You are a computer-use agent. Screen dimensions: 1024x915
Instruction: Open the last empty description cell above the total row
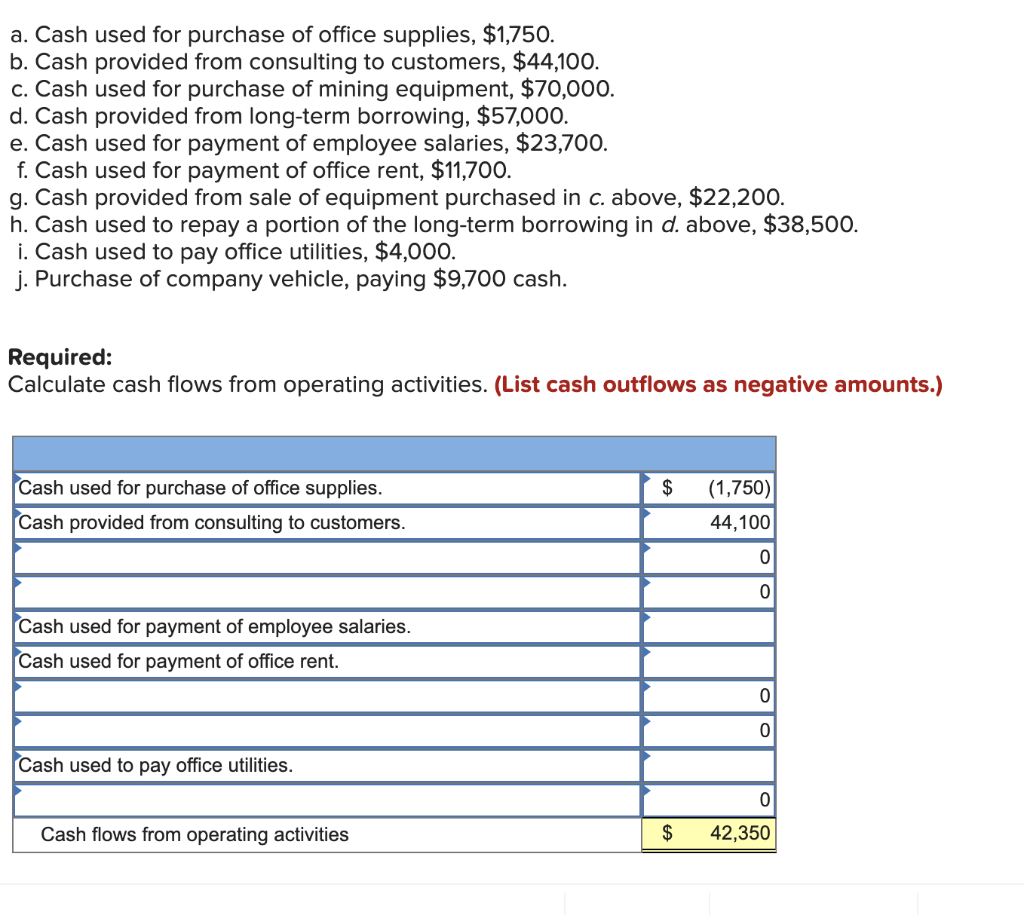[327, 800]
